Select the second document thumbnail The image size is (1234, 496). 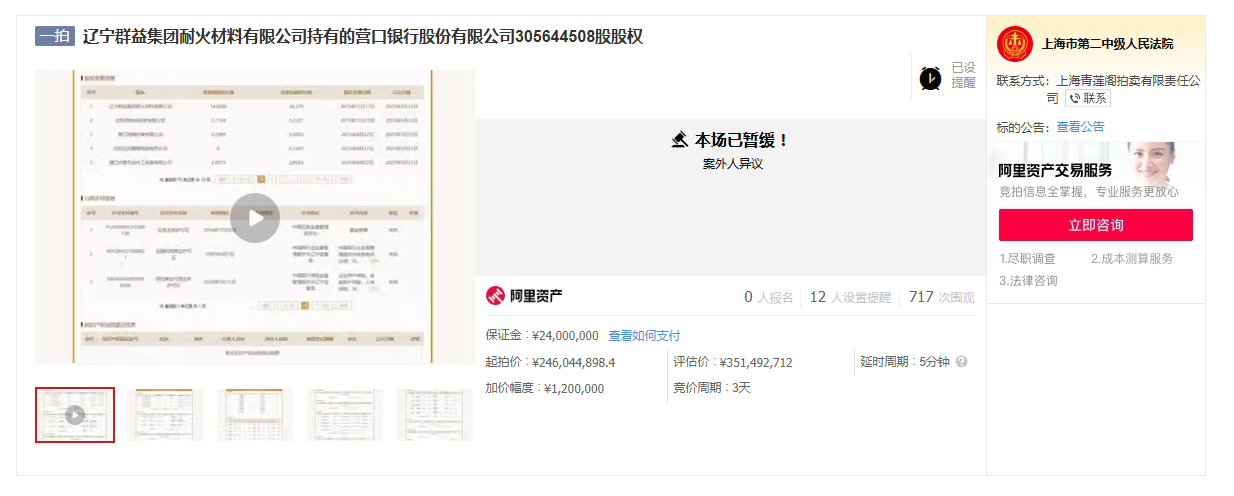tap(165, 414)
